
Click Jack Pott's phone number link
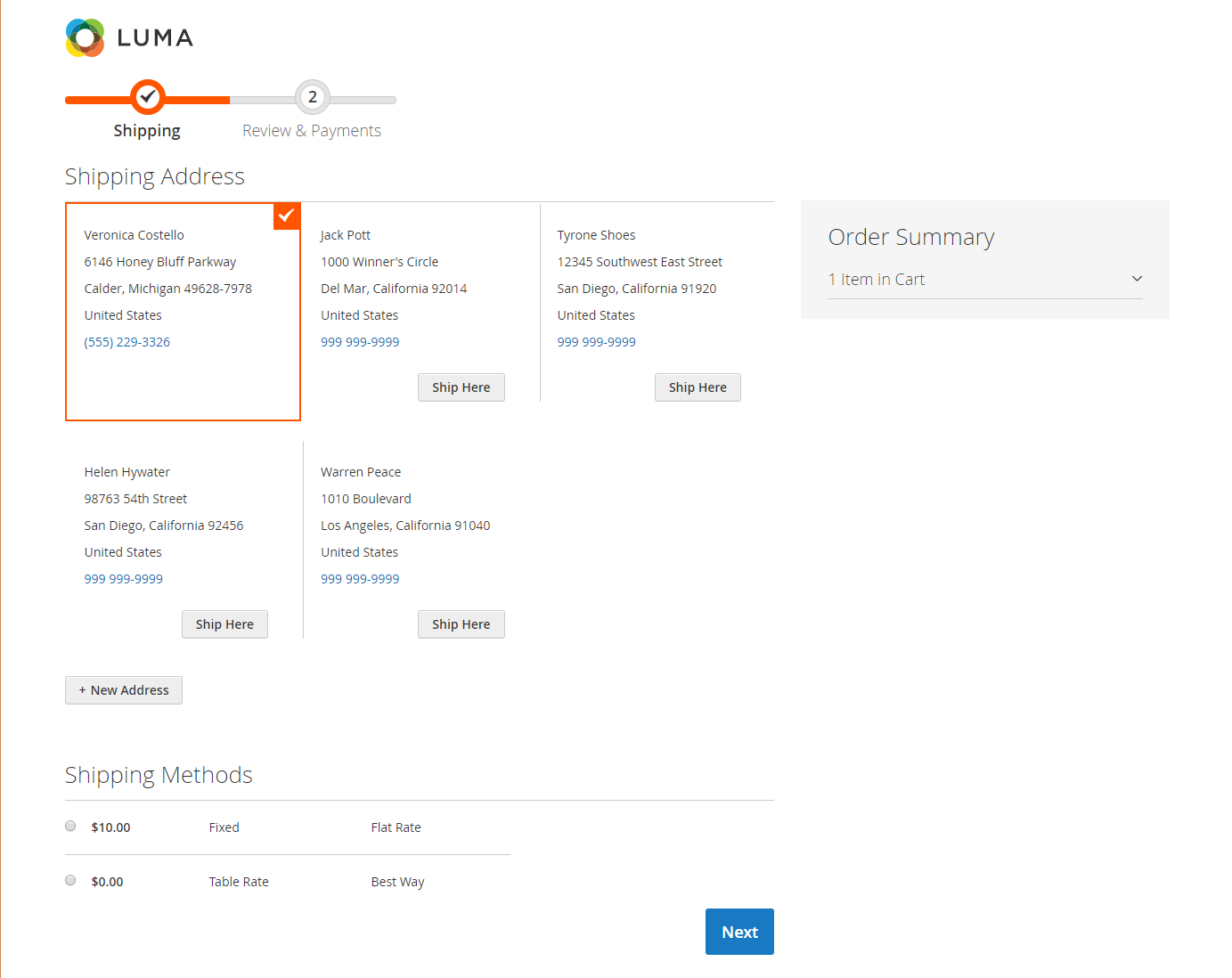pyautogui.click(x=360, y=342)
